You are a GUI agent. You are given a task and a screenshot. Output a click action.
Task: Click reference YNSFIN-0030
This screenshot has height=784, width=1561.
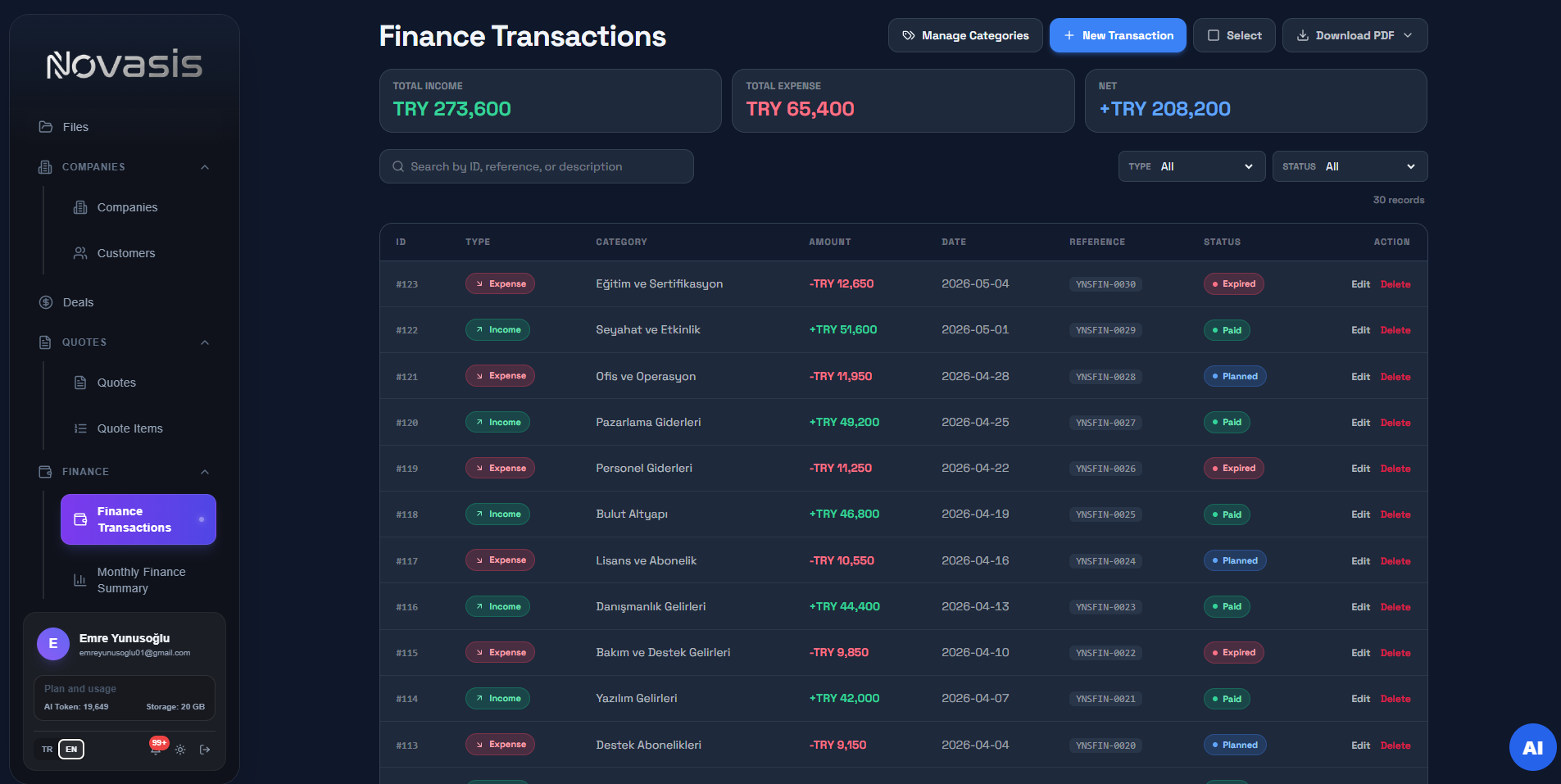pos(1105,284)
